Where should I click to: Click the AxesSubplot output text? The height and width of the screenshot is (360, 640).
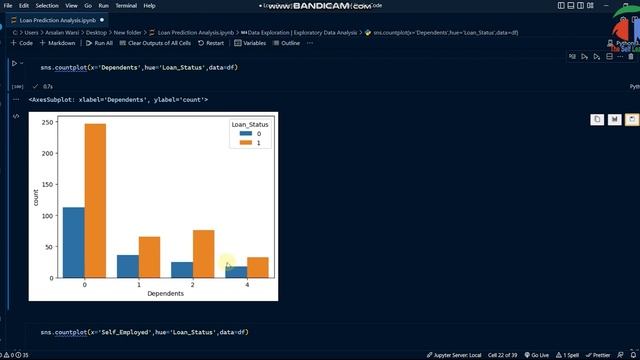[118, 100]
